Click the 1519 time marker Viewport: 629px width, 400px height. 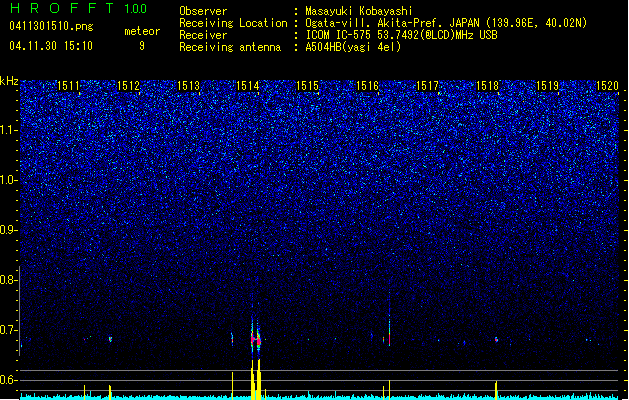[x=547, y=85]
